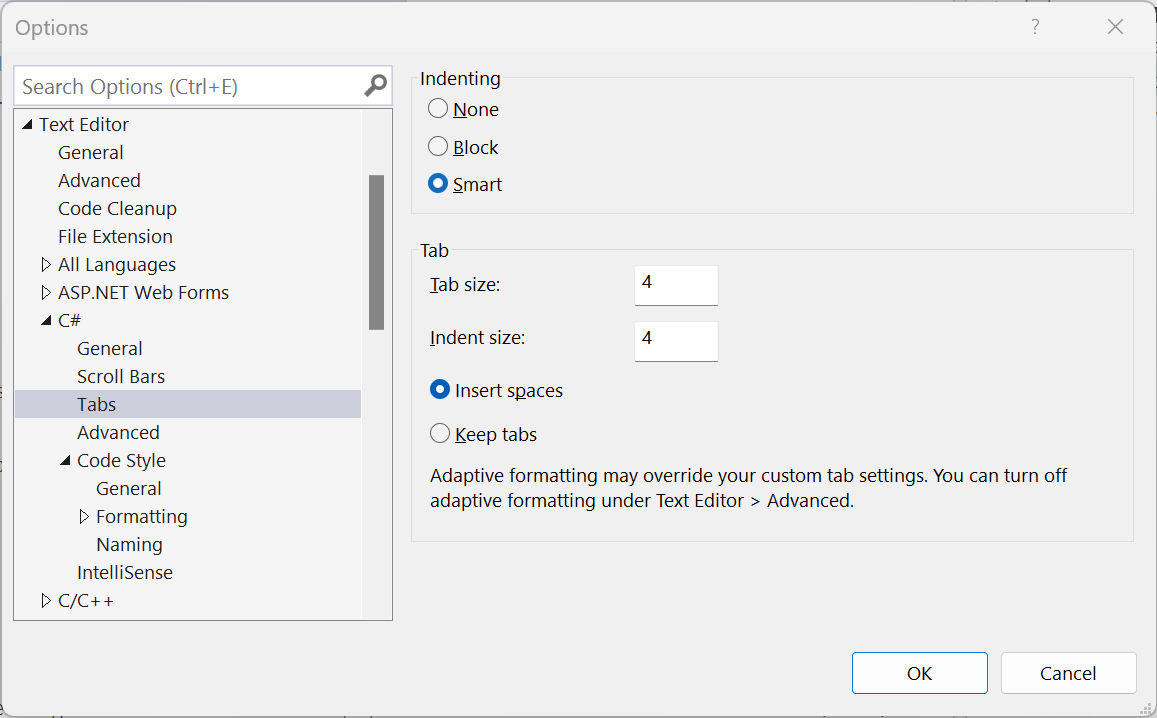Click OK to apply settings
Screen dimensions: 1157x718
click(x=919, y=673)
